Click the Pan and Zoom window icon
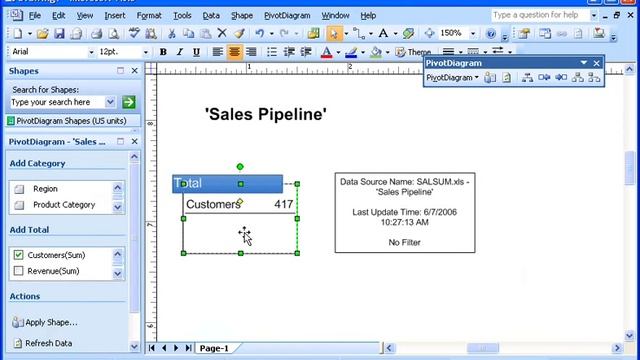Viewport: 640px width, 360px height. [429, 33]
